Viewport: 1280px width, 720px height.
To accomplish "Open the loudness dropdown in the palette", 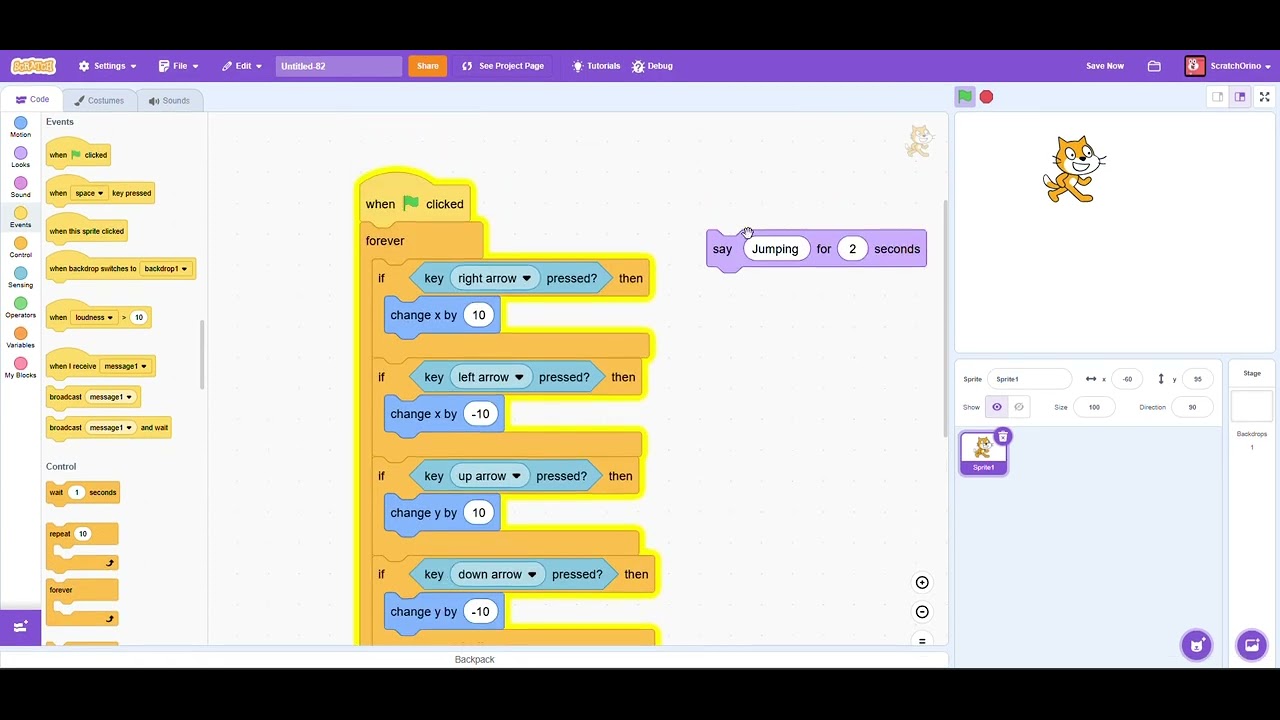I will tap(95, 317).
